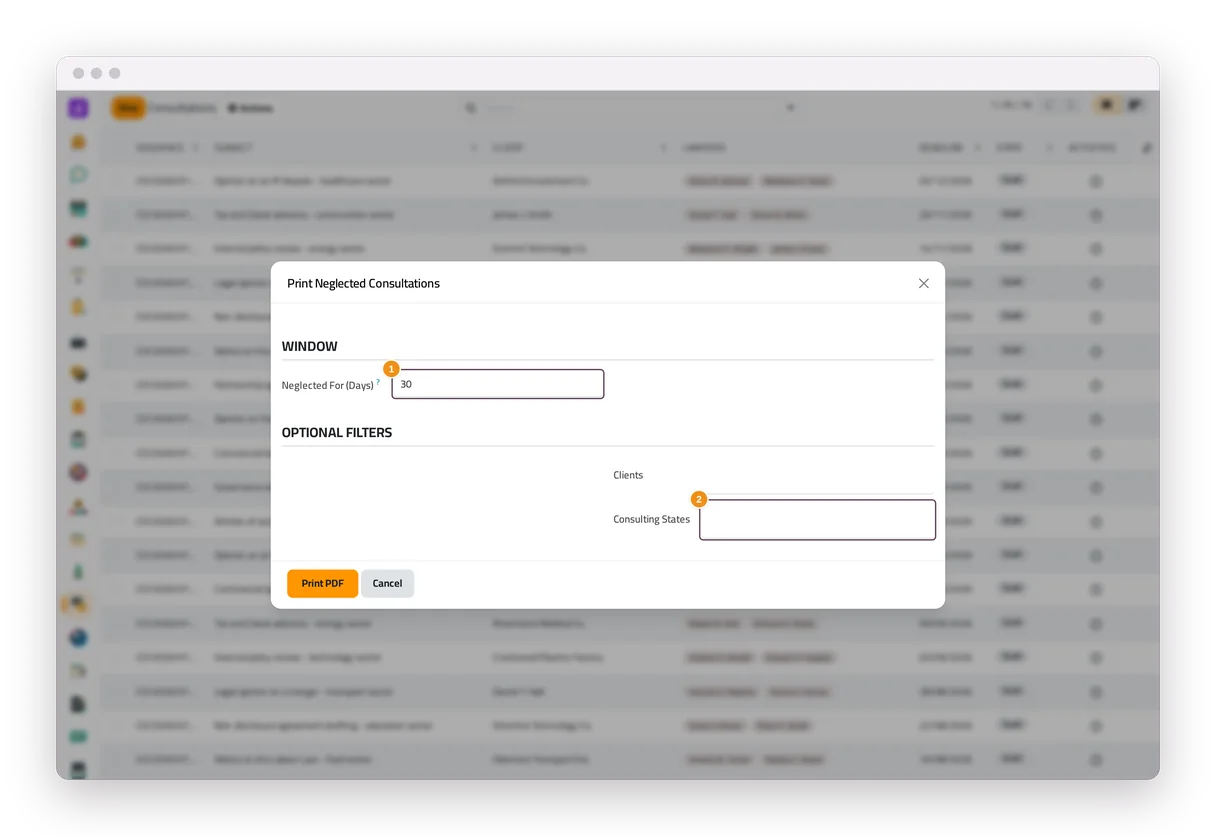Click the Neglected For (Days) input field
The width and height of the screenshot is (1216, 836).
(x=498, y=384)
